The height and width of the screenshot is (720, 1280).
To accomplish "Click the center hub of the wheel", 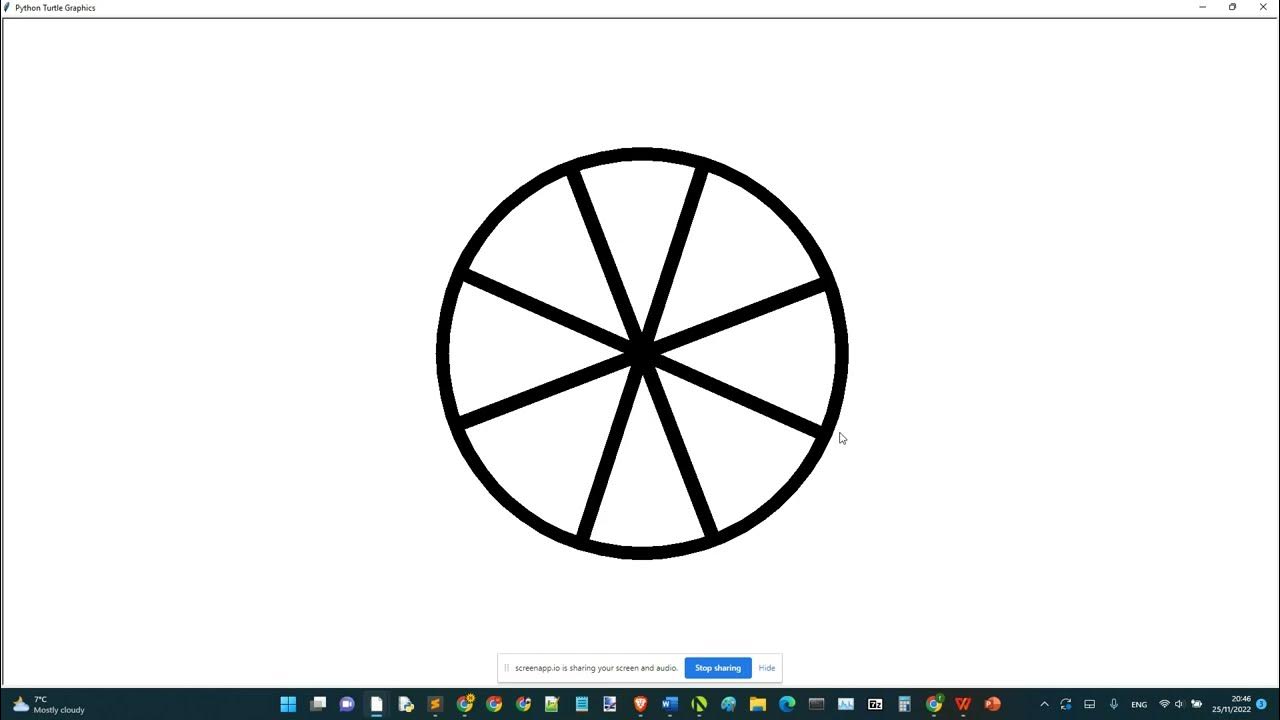I will (x=642, y=353).
